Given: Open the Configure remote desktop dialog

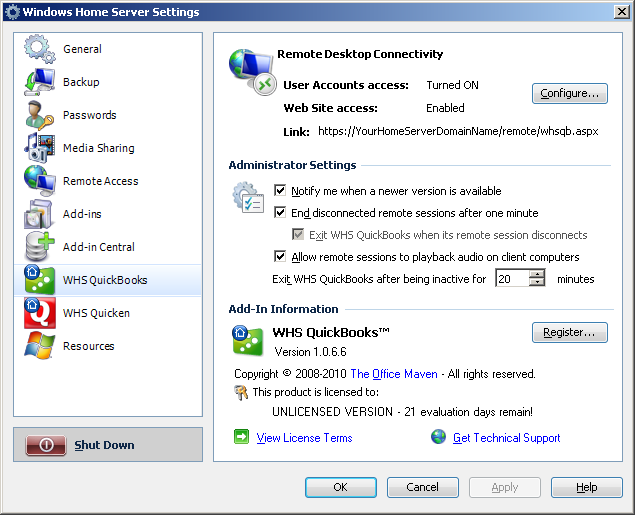Looking at the screenshot, I should pyautogui.click(x=570, y=94).
